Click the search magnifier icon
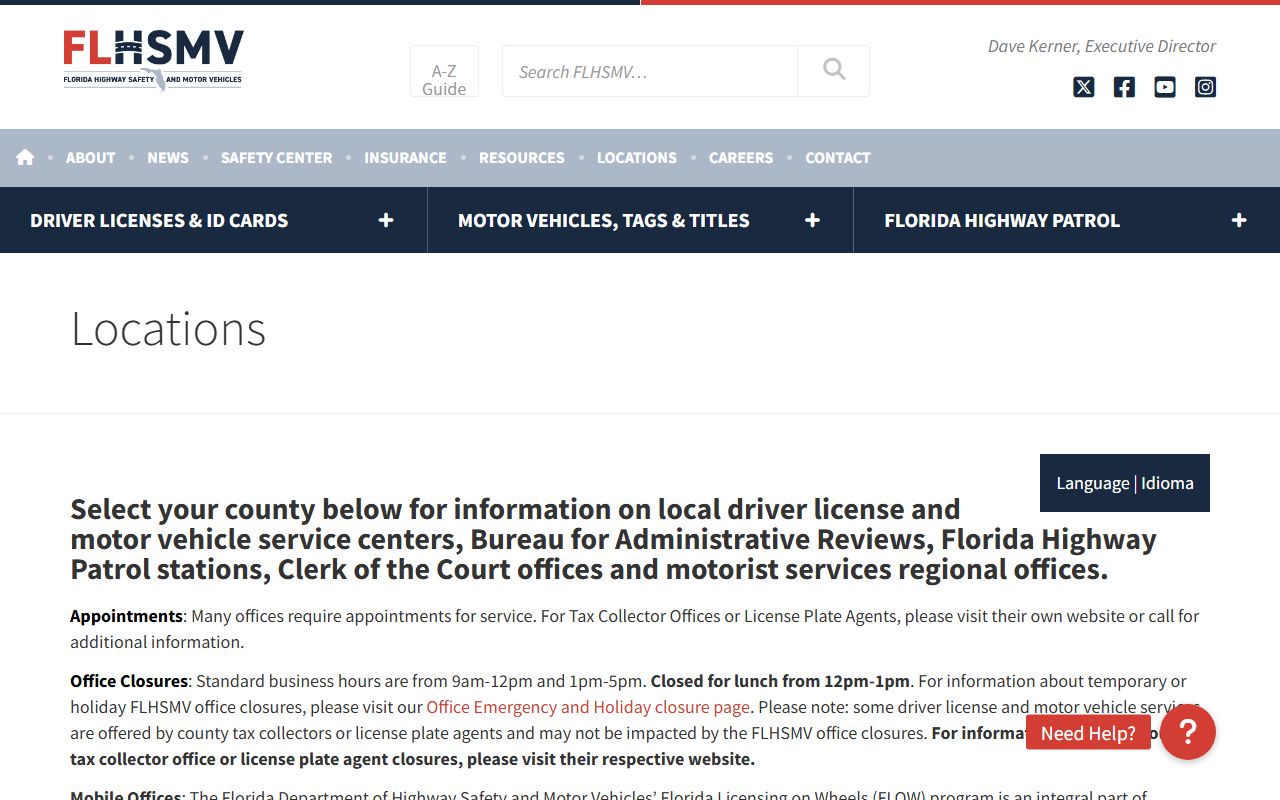This screenshot has height=800, width=1280. coord(834,70)
